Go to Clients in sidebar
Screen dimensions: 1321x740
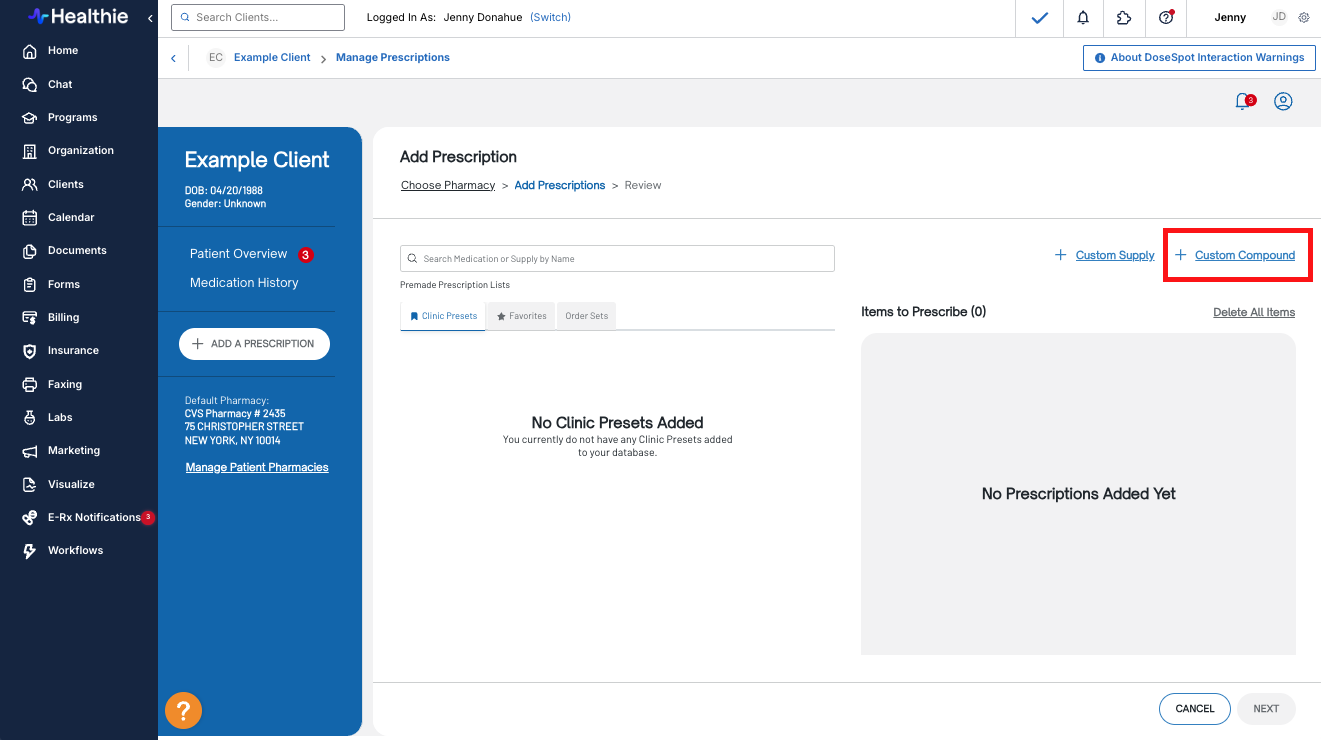tap(66, 185)
